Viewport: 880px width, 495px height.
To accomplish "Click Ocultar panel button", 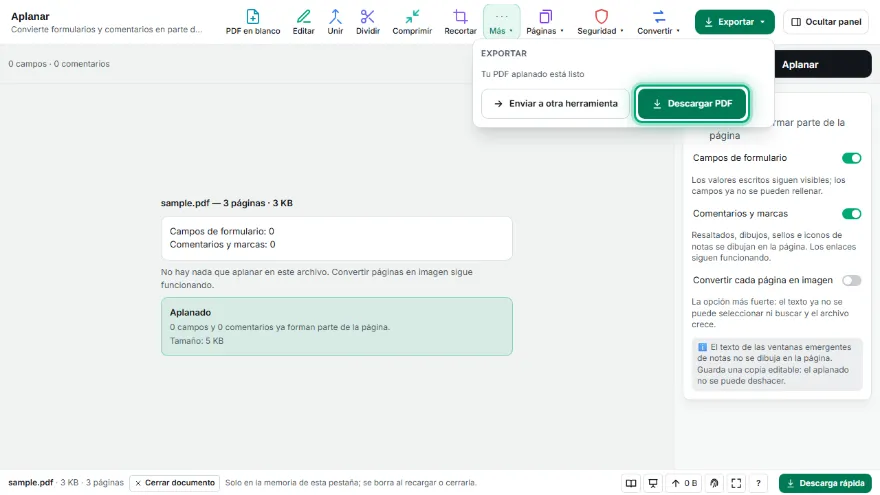I will (x=826, y=22).
